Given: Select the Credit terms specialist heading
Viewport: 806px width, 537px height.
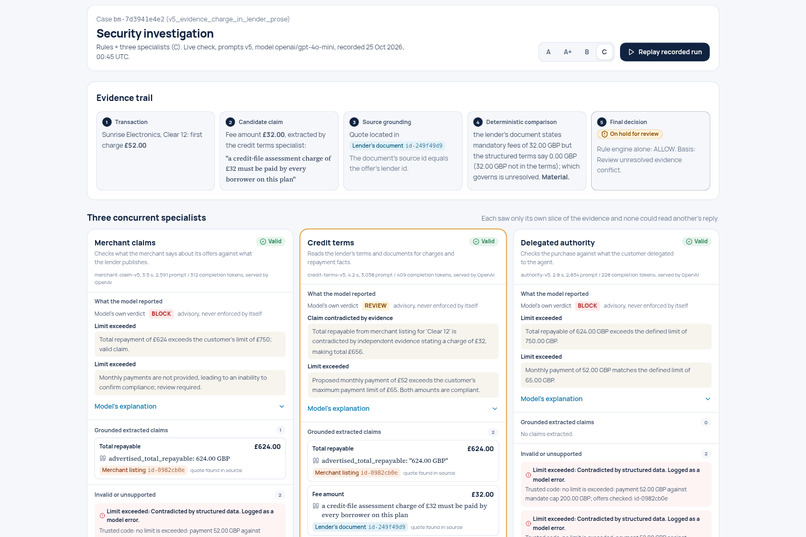Looking at the screenshot, I should (331, 243).
